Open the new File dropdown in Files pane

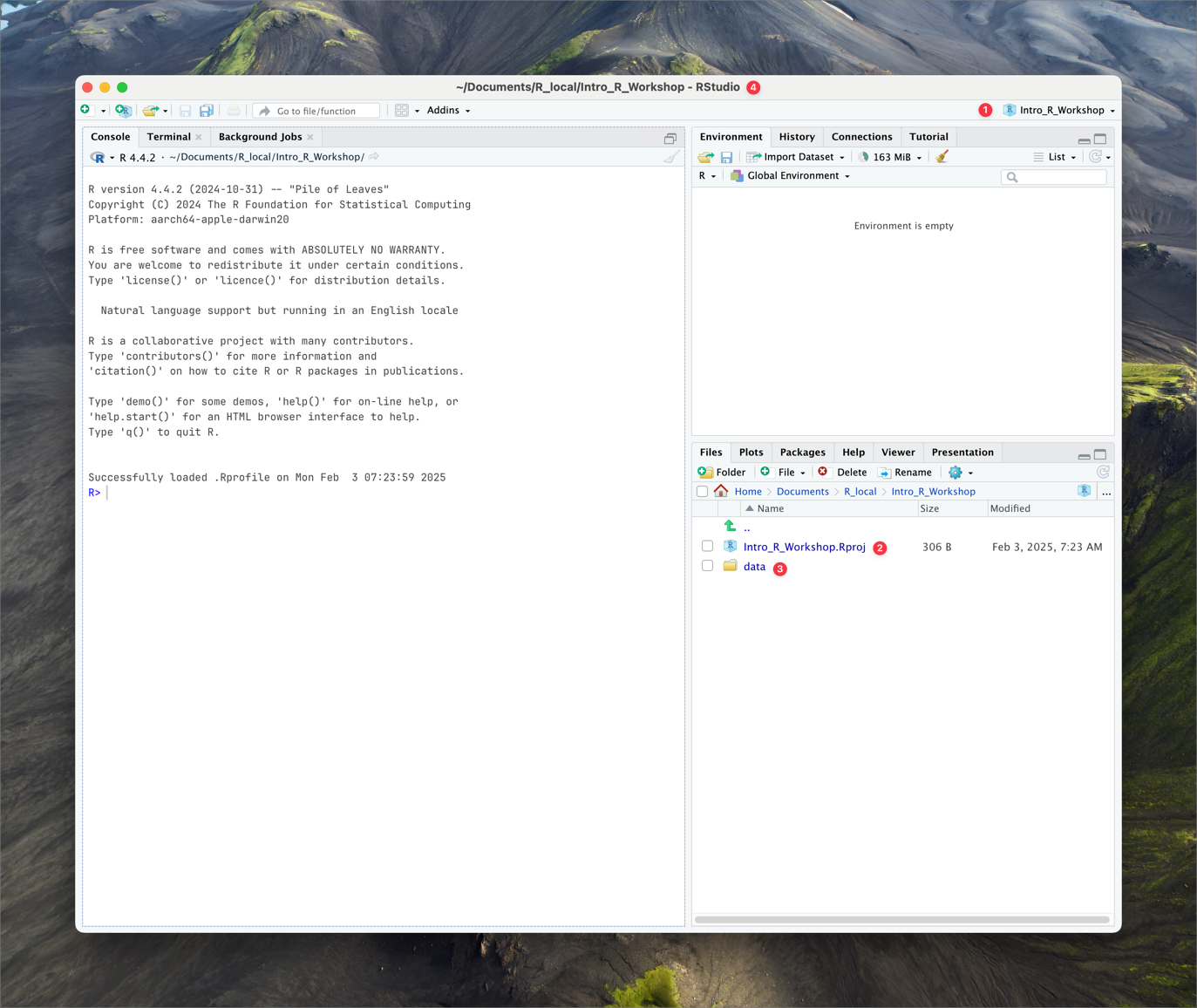(x=783, y=473)
